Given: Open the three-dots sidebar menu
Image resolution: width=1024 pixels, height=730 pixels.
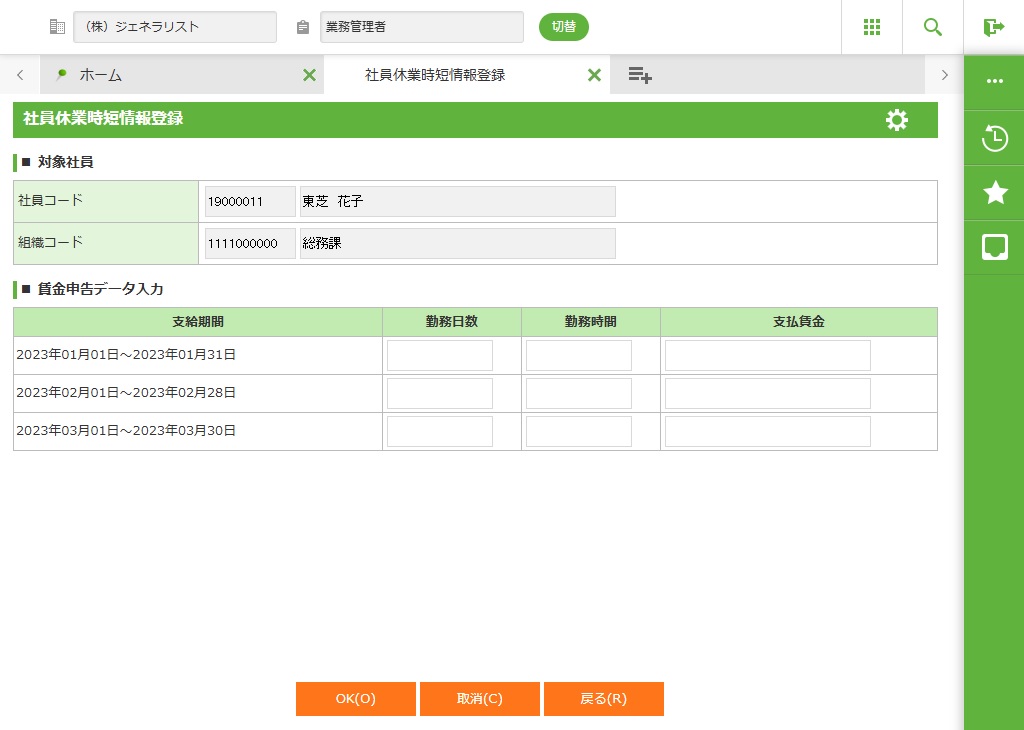Looking at the screenshot, I should pyautogui.click(x=994, y=82).
